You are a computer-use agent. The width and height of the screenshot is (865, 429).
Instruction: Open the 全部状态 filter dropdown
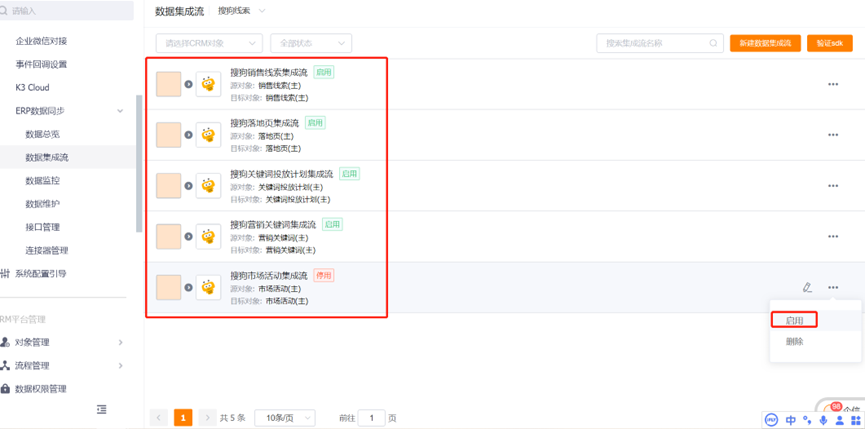(311, 43)
